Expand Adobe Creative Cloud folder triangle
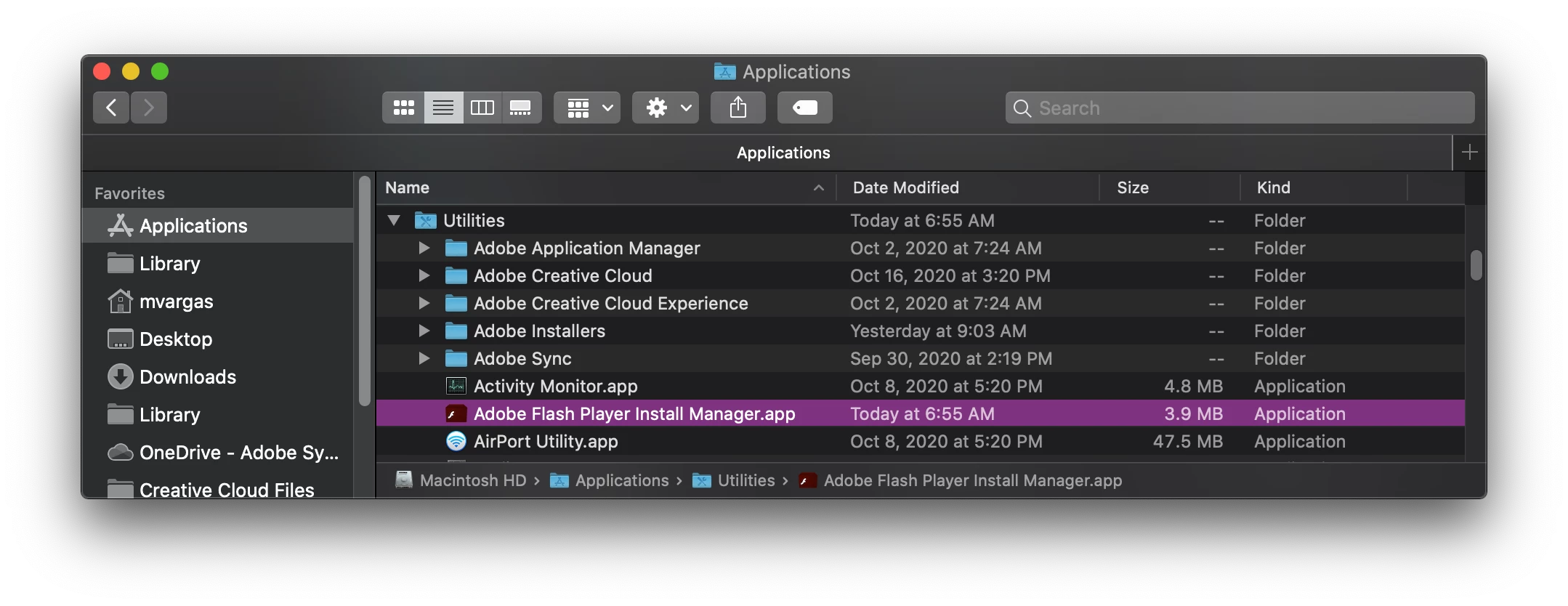1568x606 pixels. pyautogui.click(x=424, y=275)
